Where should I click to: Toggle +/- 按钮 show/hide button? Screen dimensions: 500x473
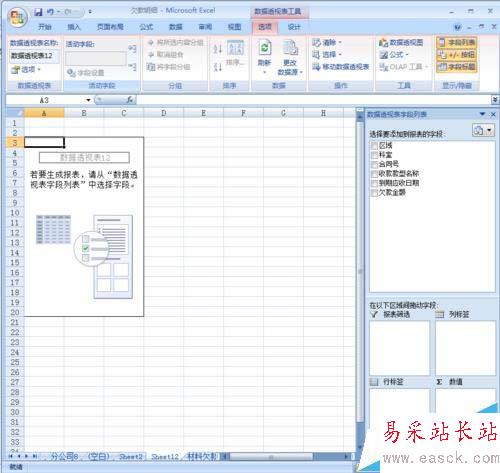pos(457,54)
